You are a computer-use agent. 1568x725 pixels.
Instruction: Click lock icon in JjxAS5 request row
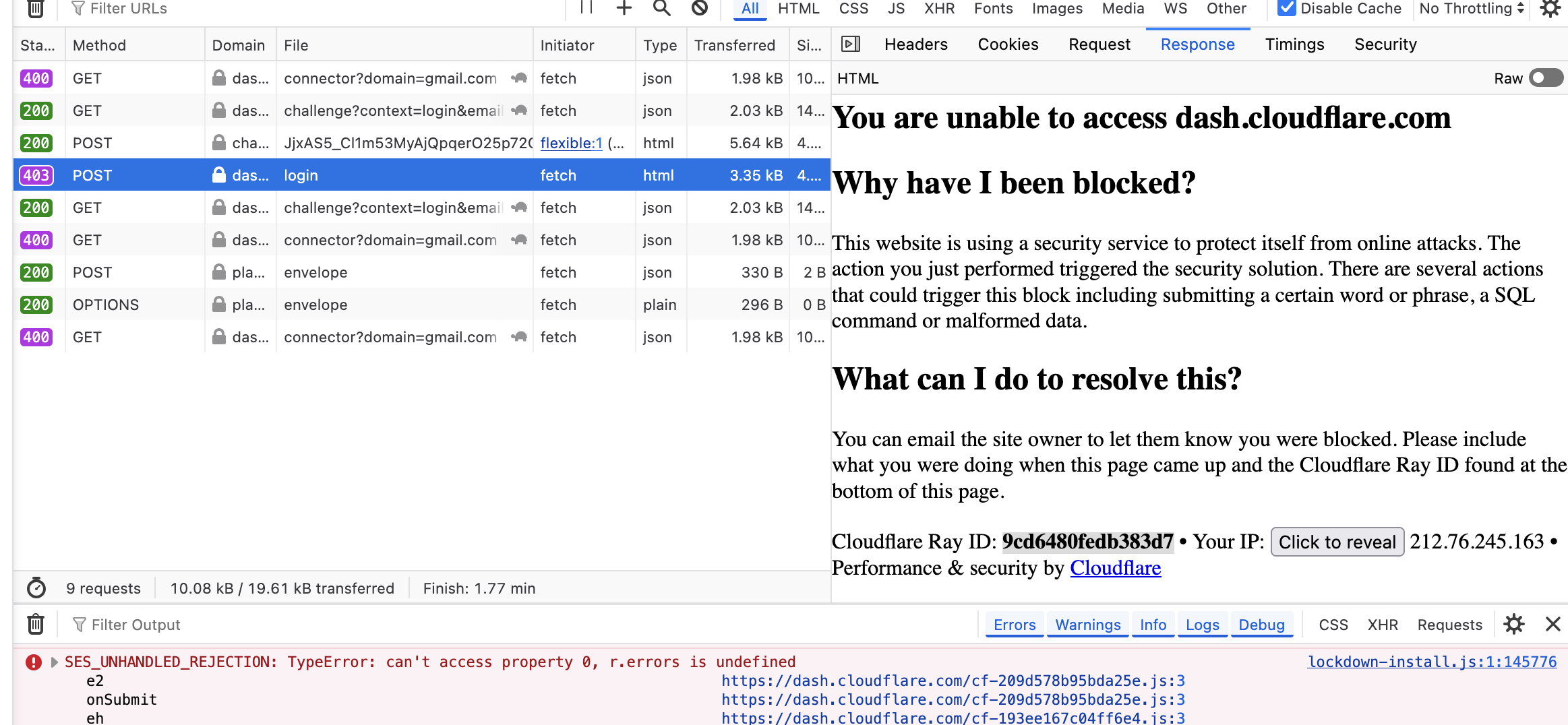[219, 143]
